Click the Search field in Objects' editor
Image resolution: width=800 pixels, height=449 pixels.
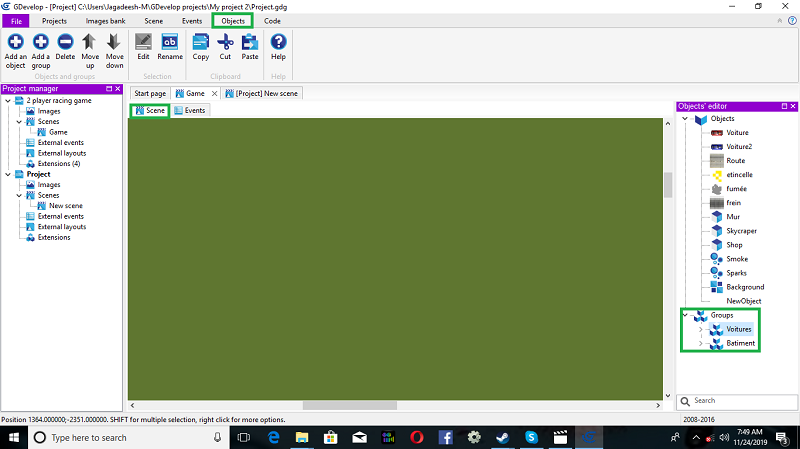tap(737, 401)
